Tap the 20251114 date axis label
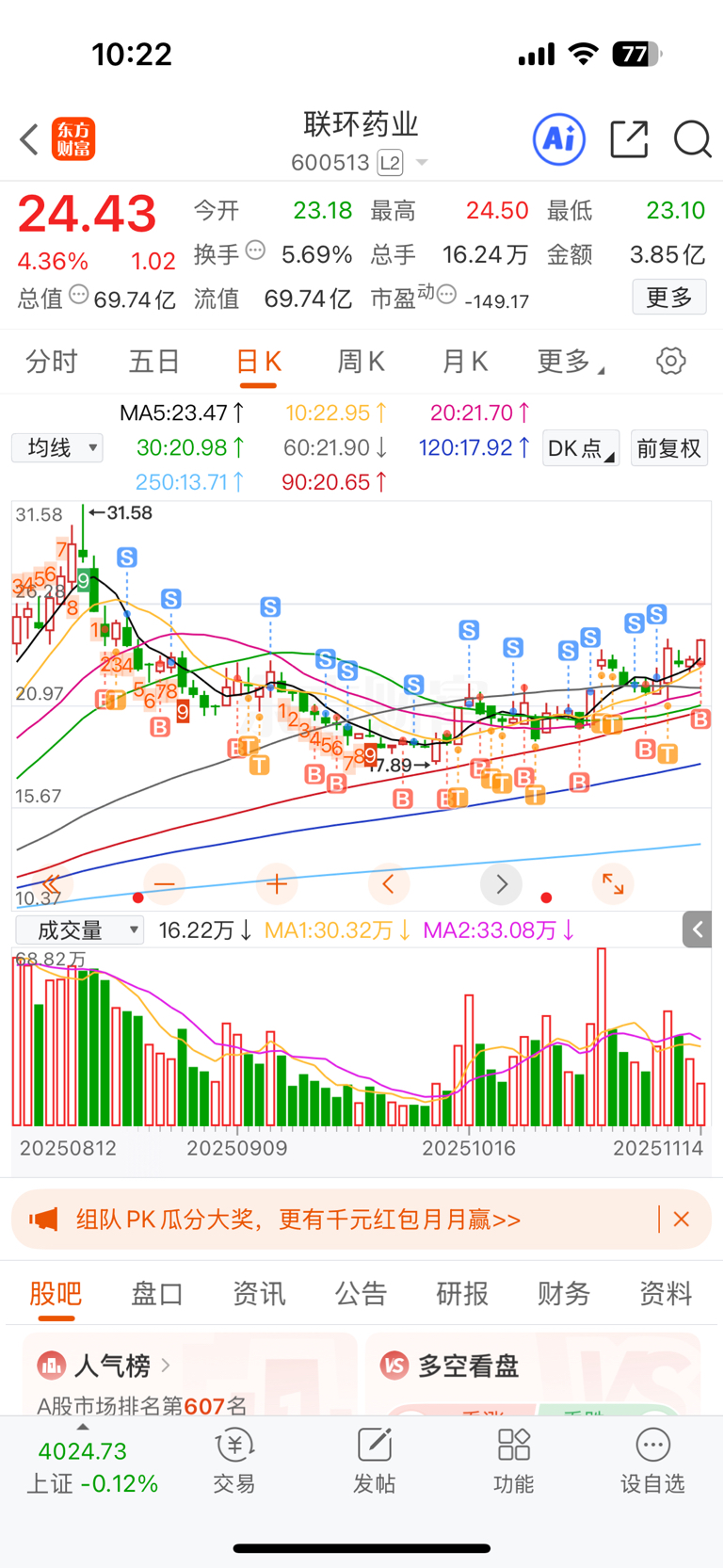This screenshot has width=724, height=1568. tap(658, 1148)
